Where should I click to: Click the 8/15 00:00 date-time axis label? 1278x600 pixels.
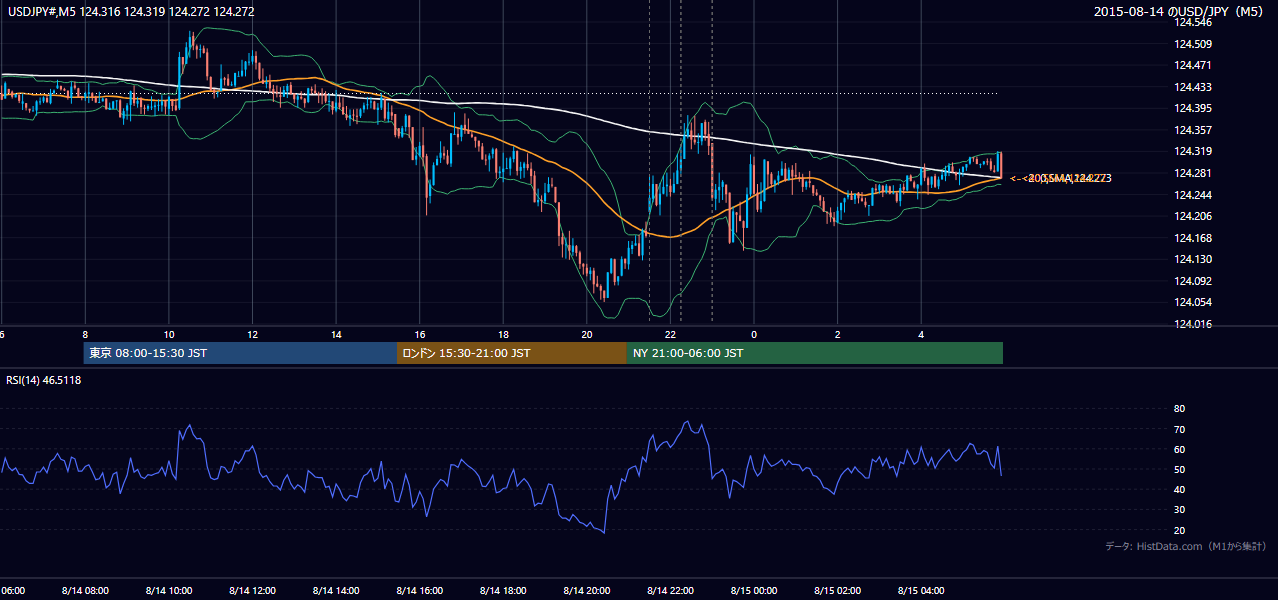click(754, 591)
